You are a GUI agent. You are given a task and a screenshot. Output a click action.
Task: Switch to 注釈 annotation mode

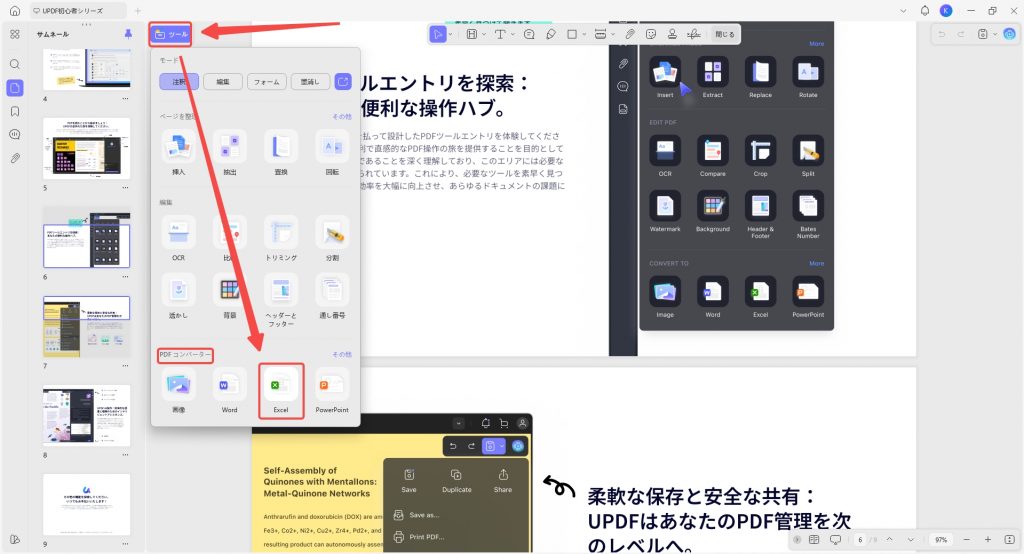pos(179,82)
